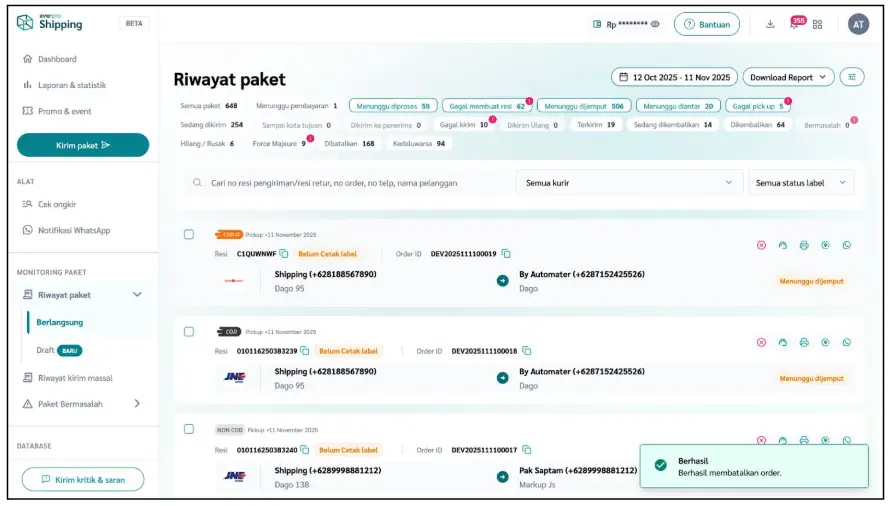Expand the Download Report dropdown
The height and width of the screenshot is (506, 888).
click(790, 77)
